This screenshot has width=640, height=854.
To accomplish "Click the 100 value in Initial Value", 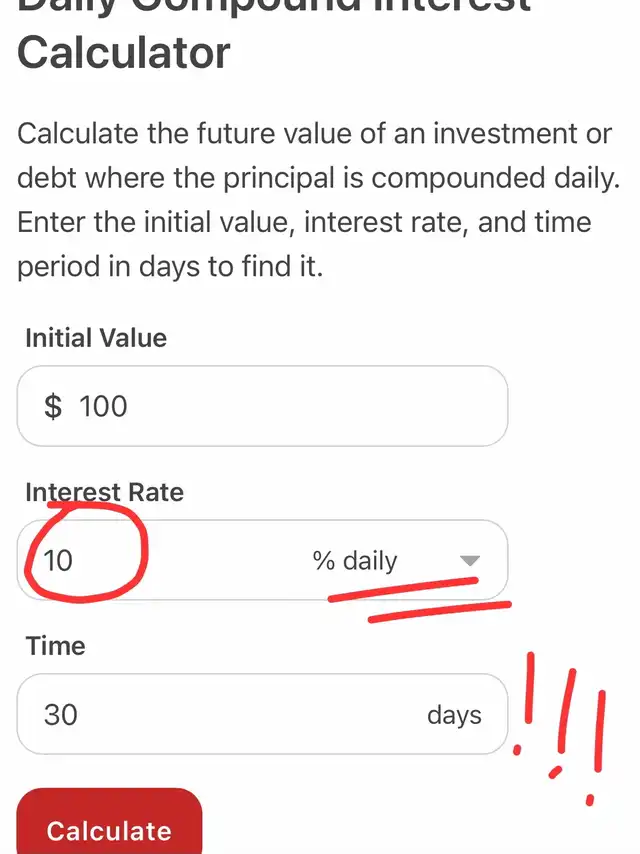I will (x=104, y=406).
